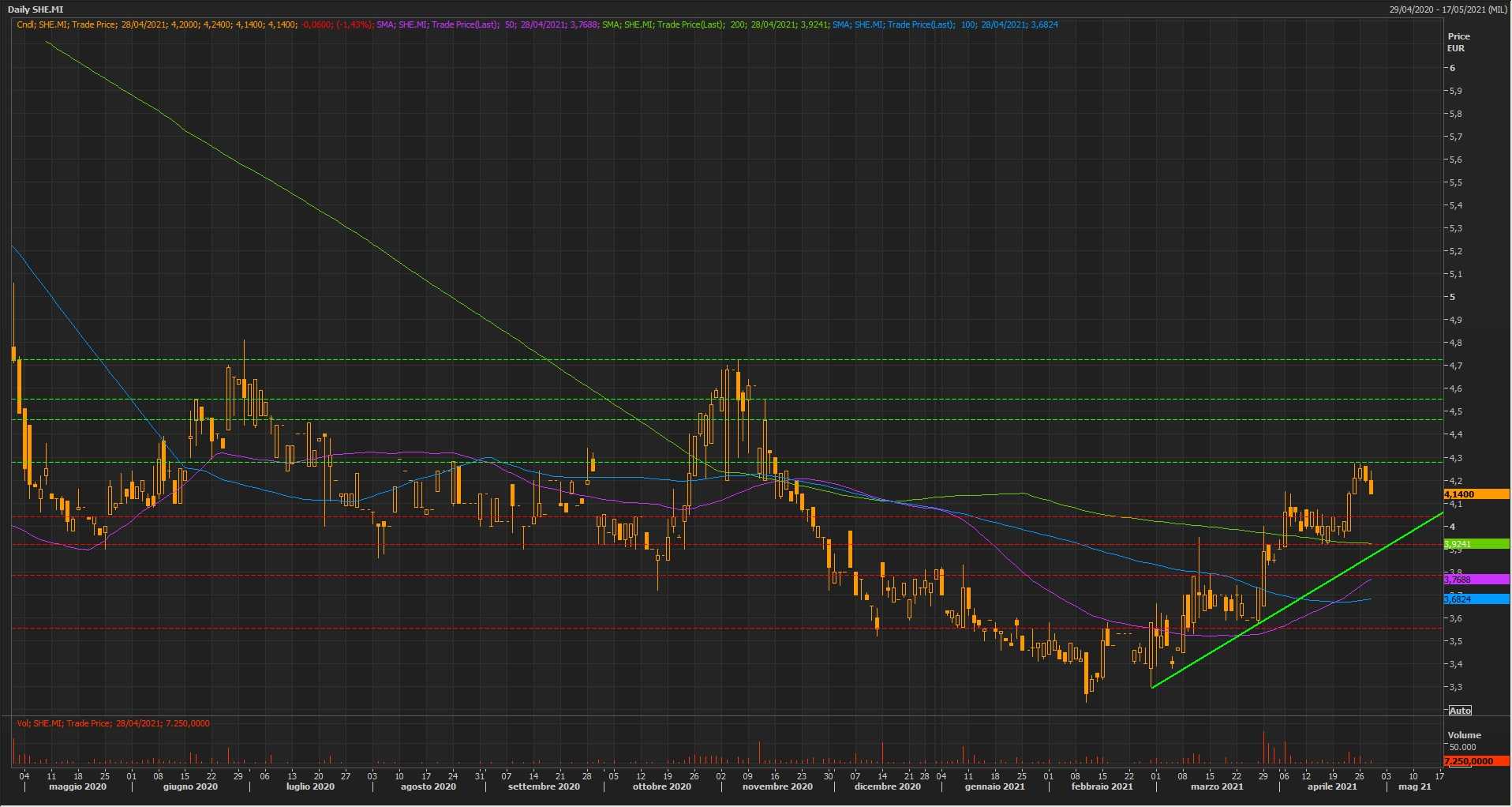Click the 'marzo 2021' label on time axis
This screenshot has height=807, width=1512.
pos(1217,786)
